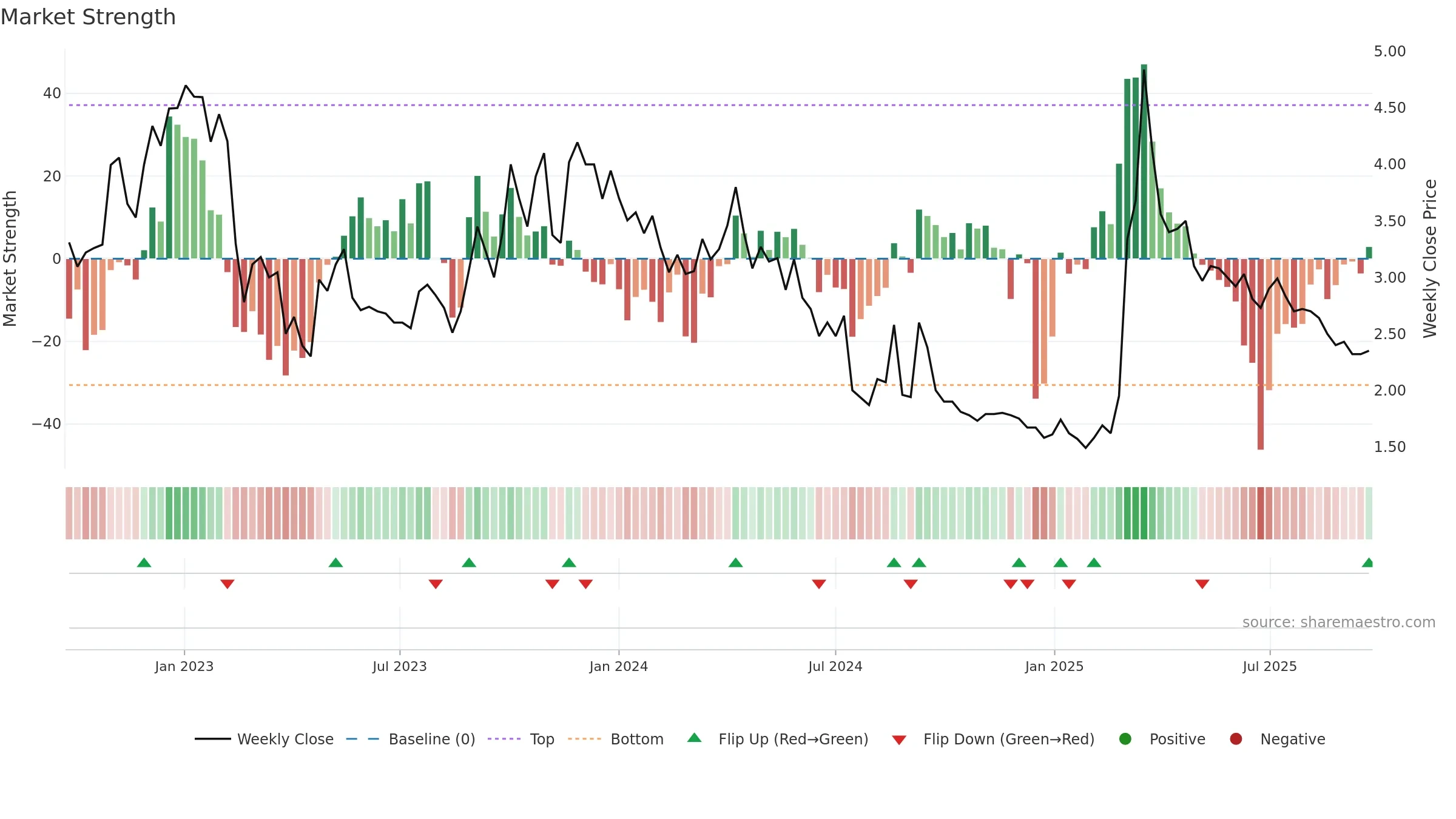
Task: Click the Jul 2025 axis label
Action: 1270,666
